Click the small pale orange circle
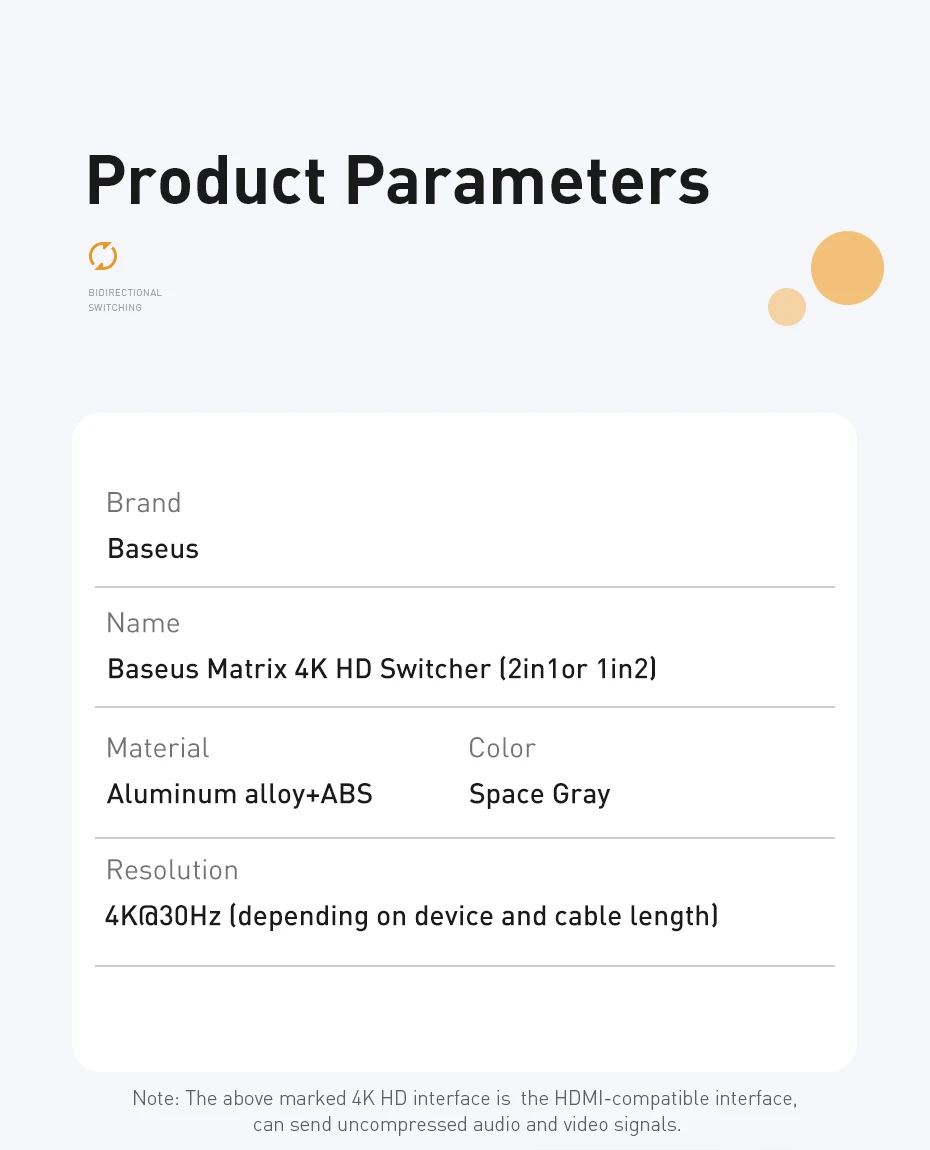The height and width of the screenshot is (1150, 930). (x=787, y=307)
